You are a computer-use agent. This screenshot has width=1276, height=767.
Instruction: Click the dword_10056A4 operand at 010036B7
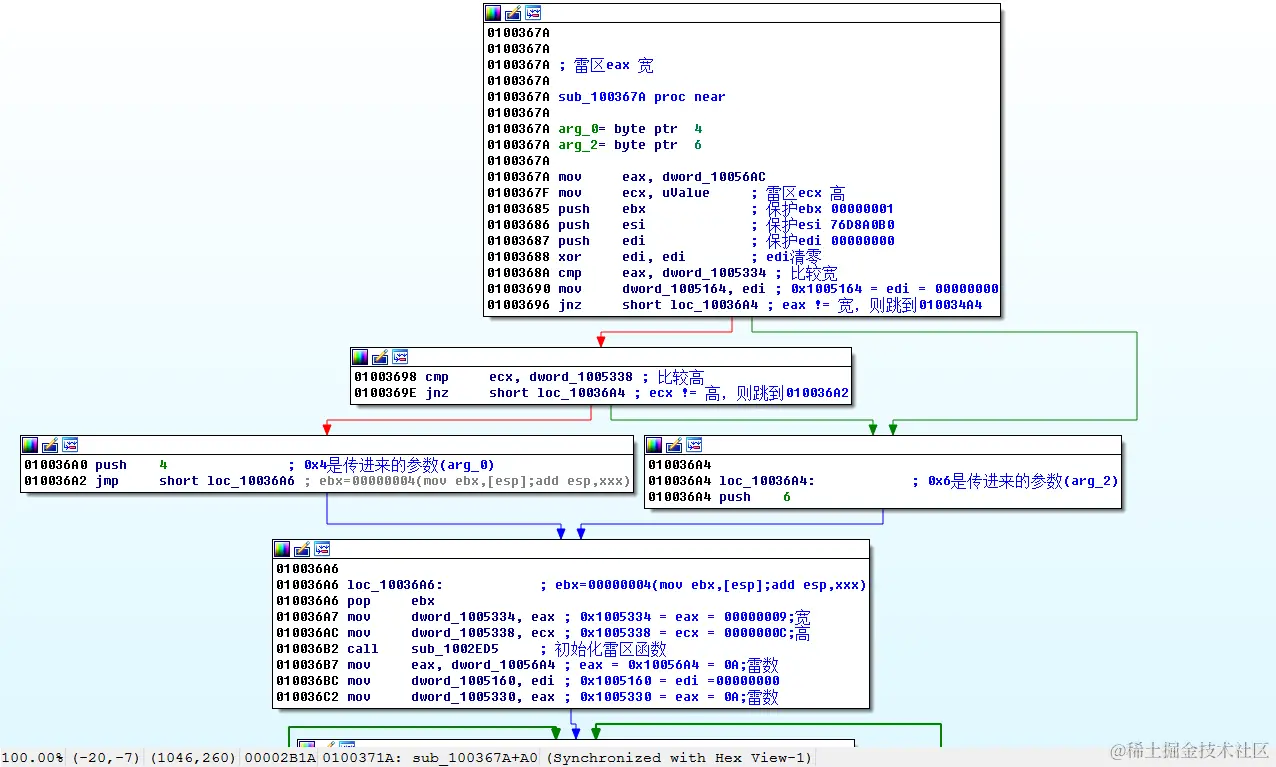(503, 665)
